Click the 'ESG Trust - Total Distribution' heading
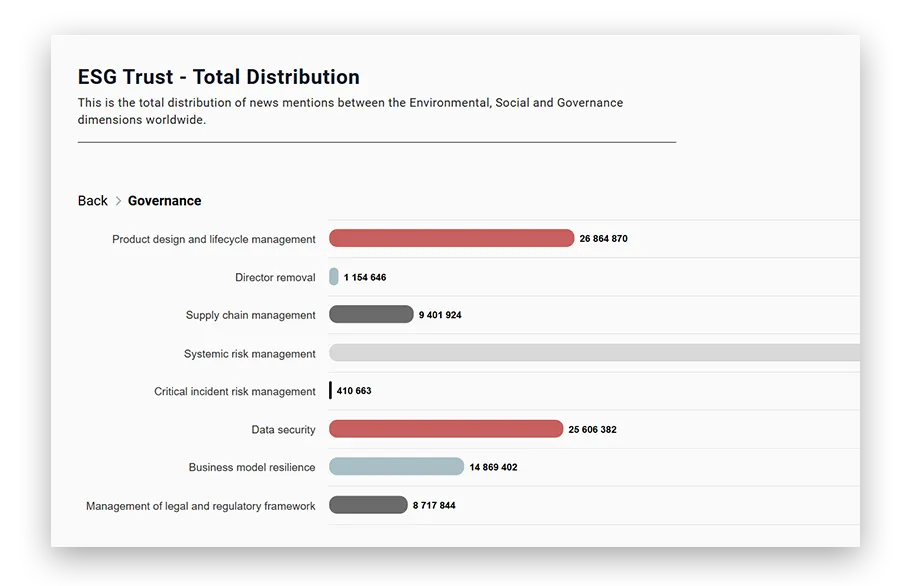Image resolution: width=914 pixels, height=586 pixels. (219, 77)
